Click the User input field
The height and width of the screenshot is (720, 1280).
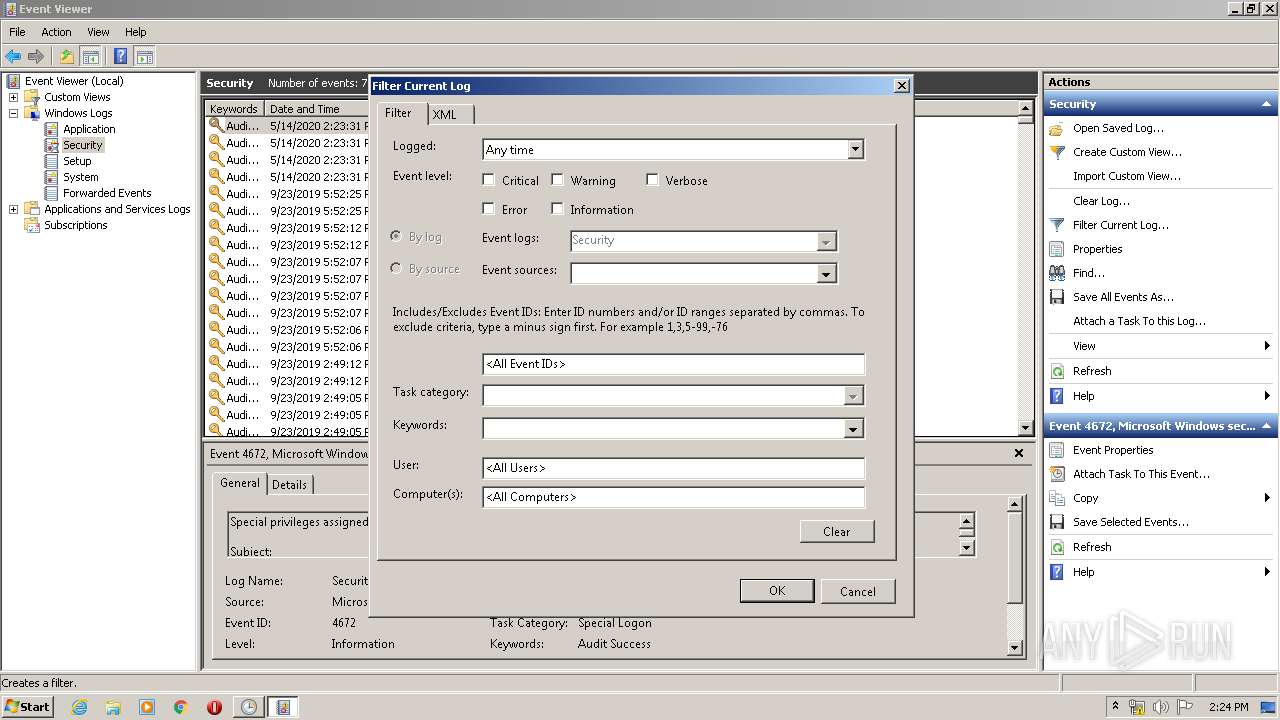tap(673, 468)
